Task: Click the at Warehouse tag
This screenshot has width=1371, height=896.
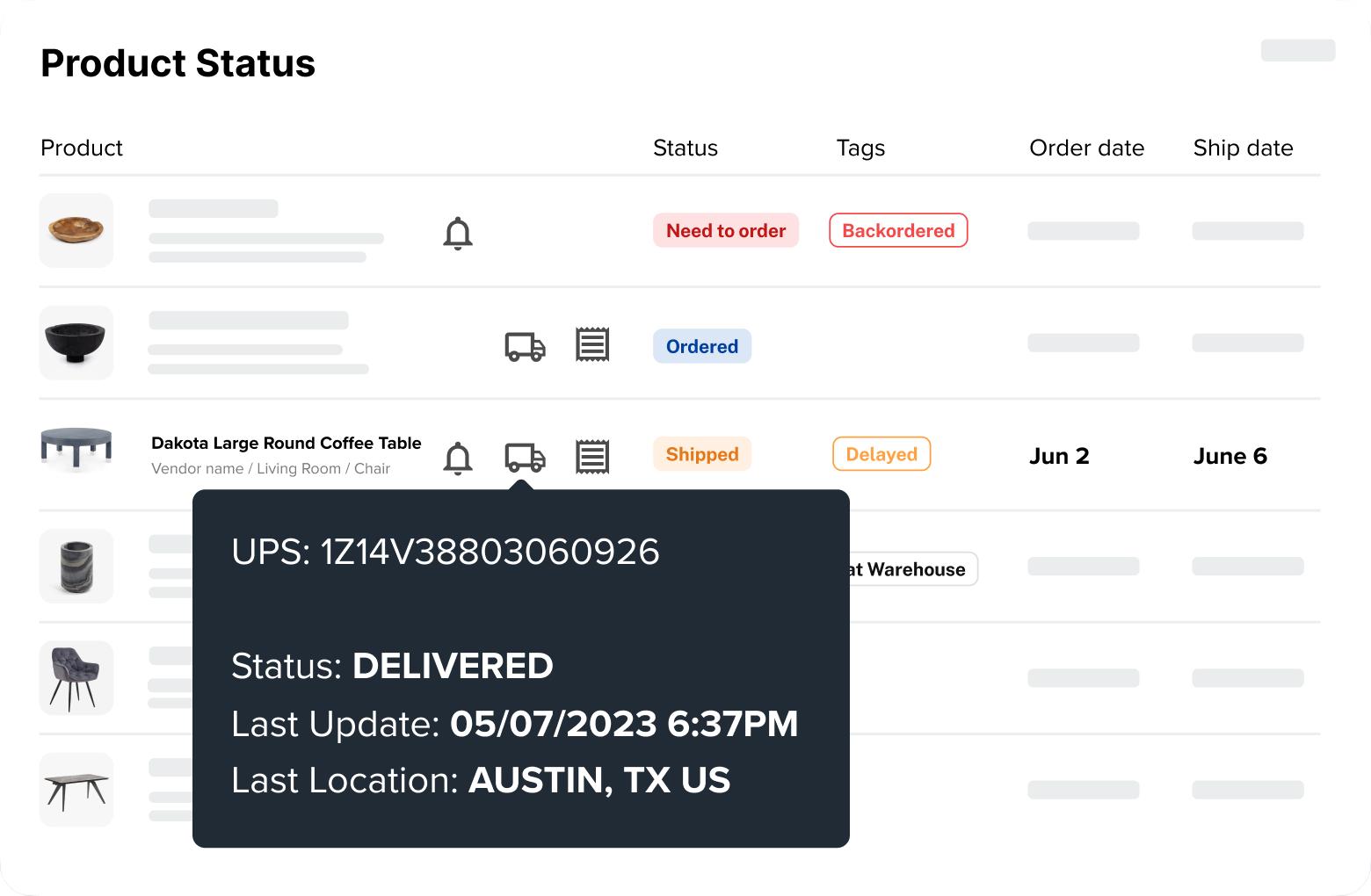Action: [912, 569]
